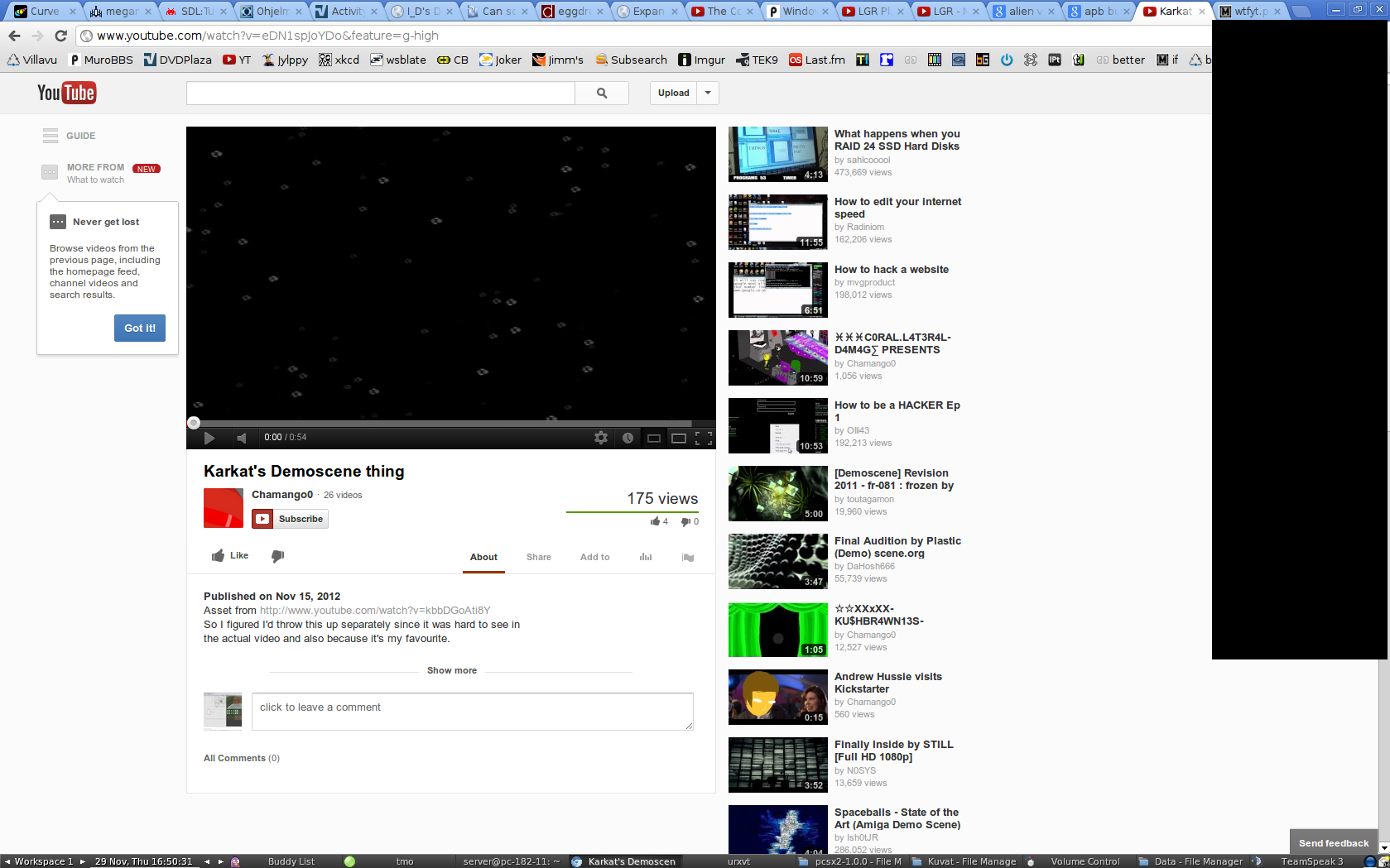1390x868 pixels.
Task: Open RAID 24 SSD Hard Disks video
Action: tap(897, 140)
